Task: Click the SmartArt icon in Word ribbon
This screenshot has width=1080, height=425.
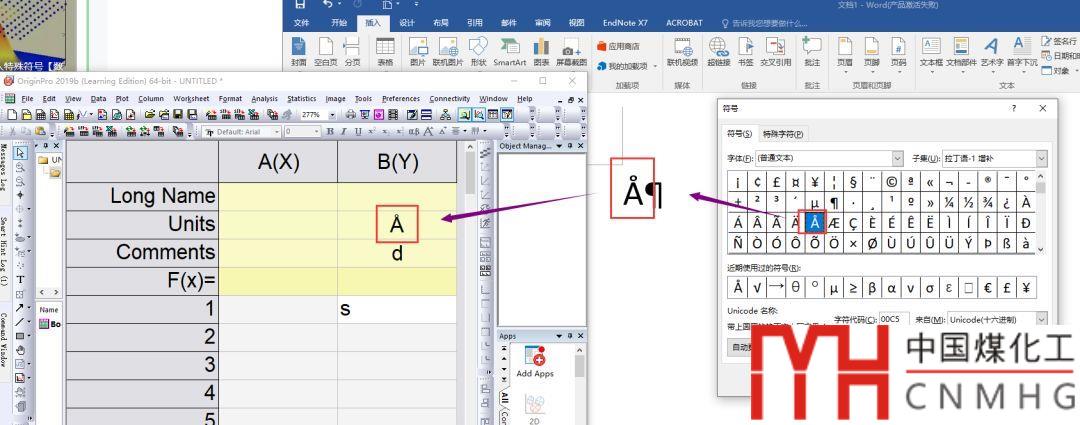Action: (510, 49)
